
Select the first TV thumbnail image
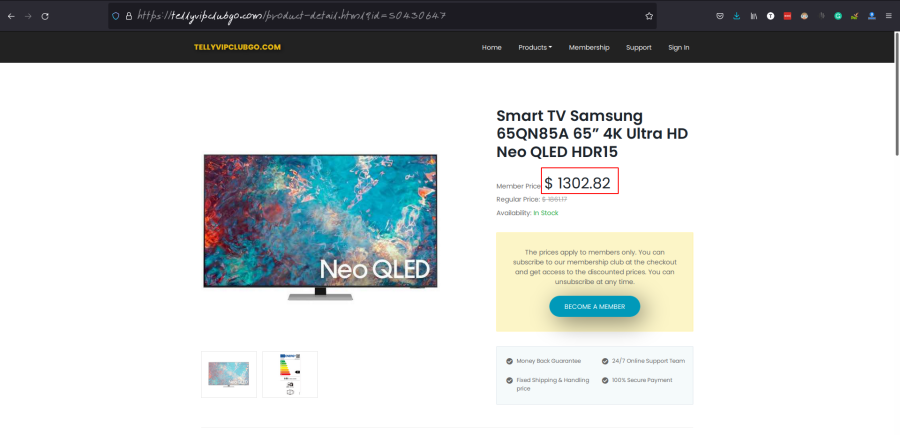coord(229,374)
